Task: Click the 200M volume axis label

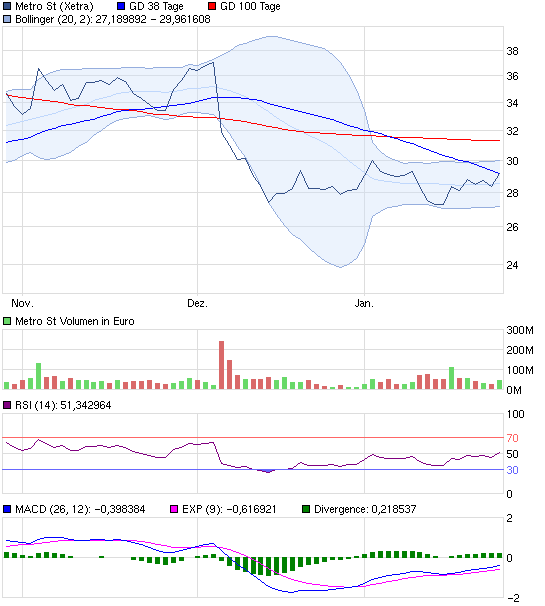Action: [520, 350]
